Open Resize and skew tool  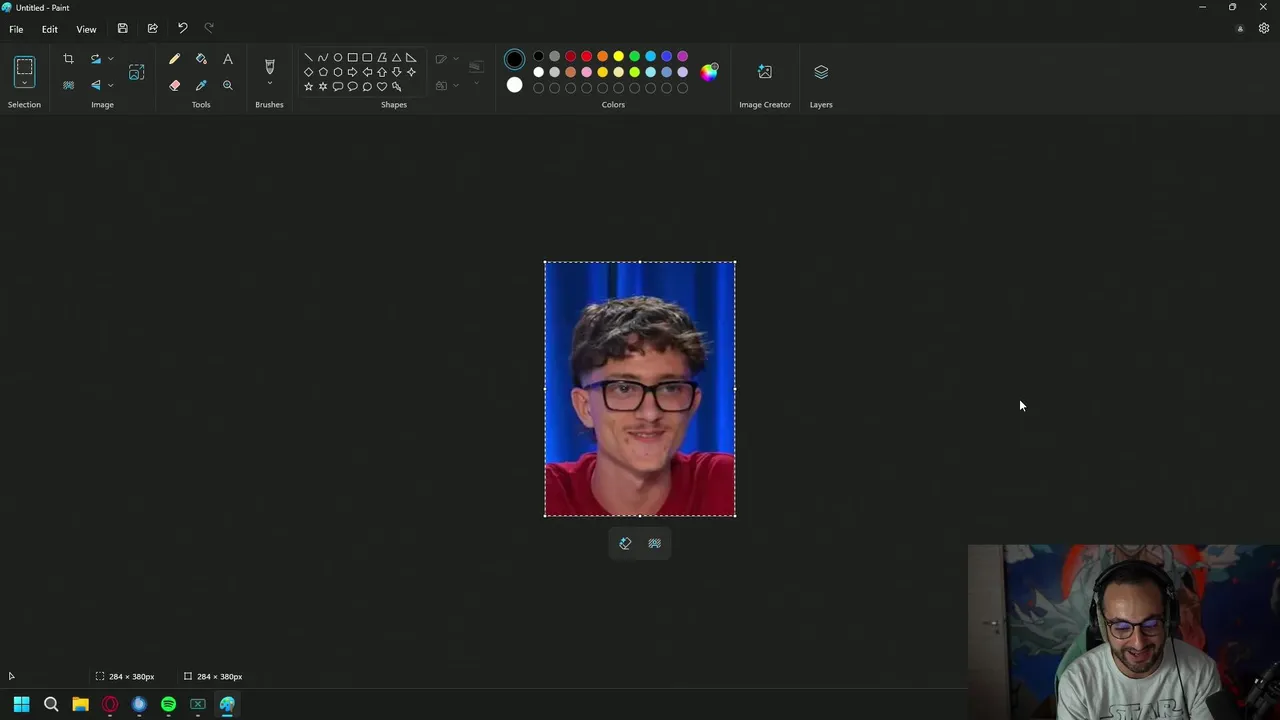[136, 72]
